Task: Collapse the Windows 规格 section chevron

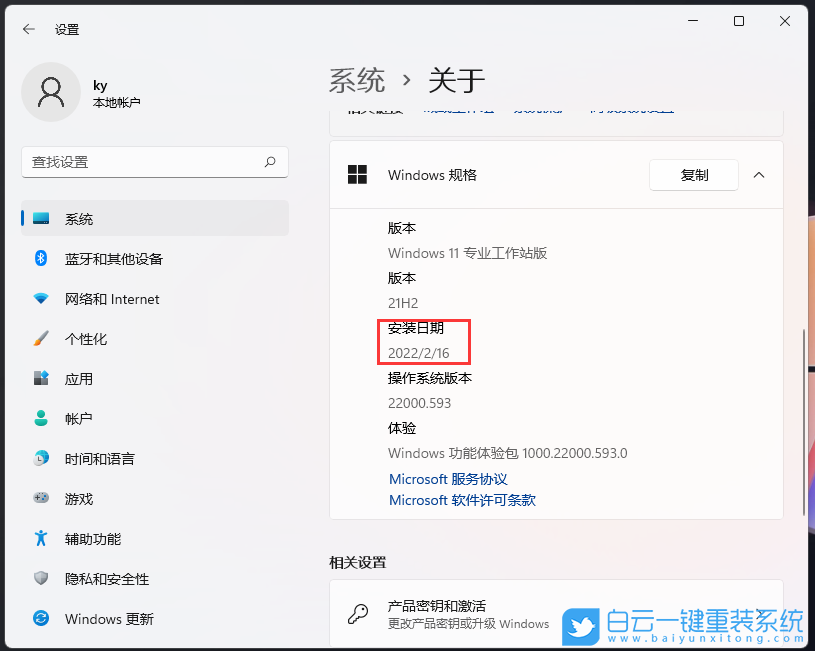Action: point(759,174)
